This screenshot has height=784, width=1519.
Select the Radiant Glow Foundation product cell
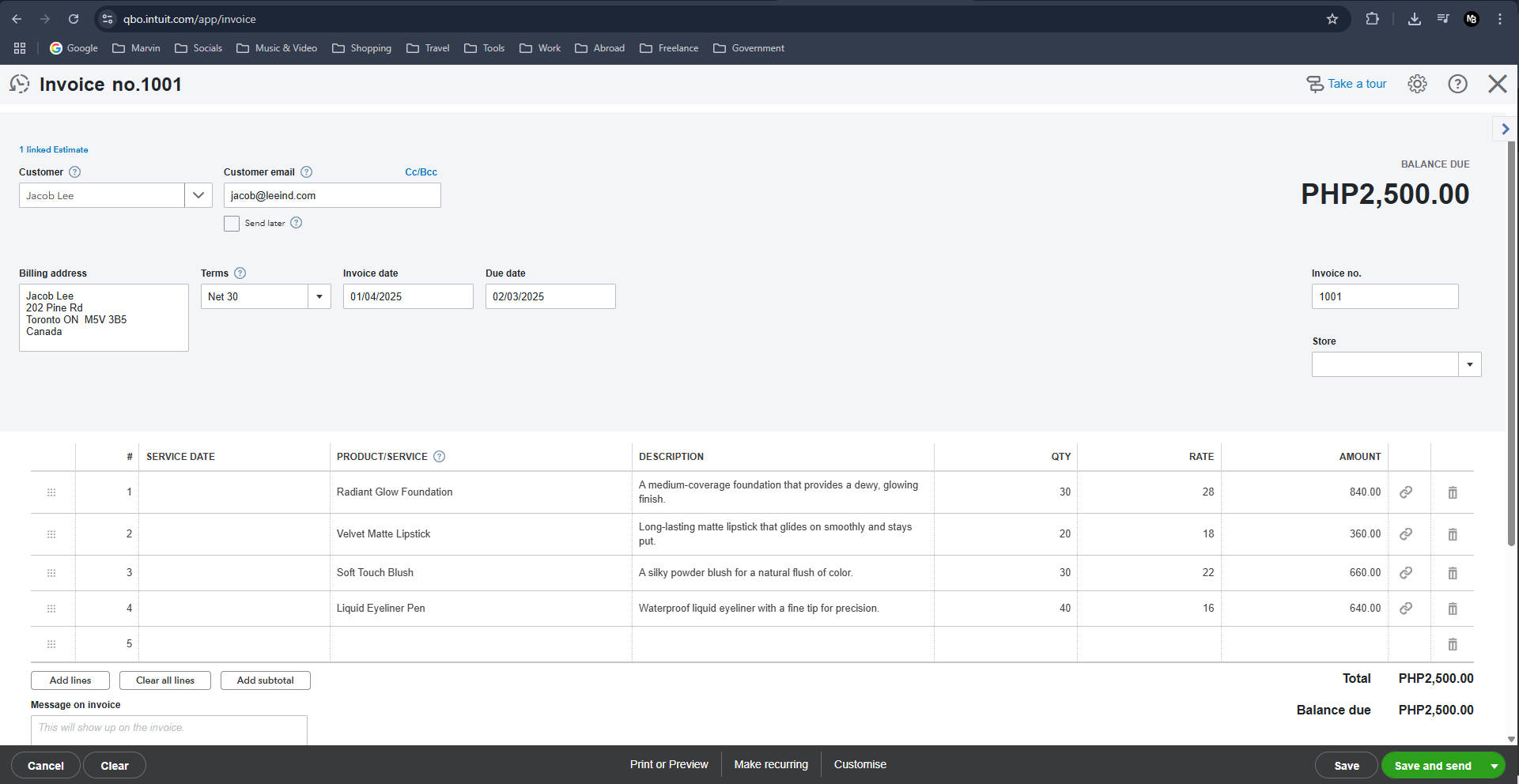481,492
